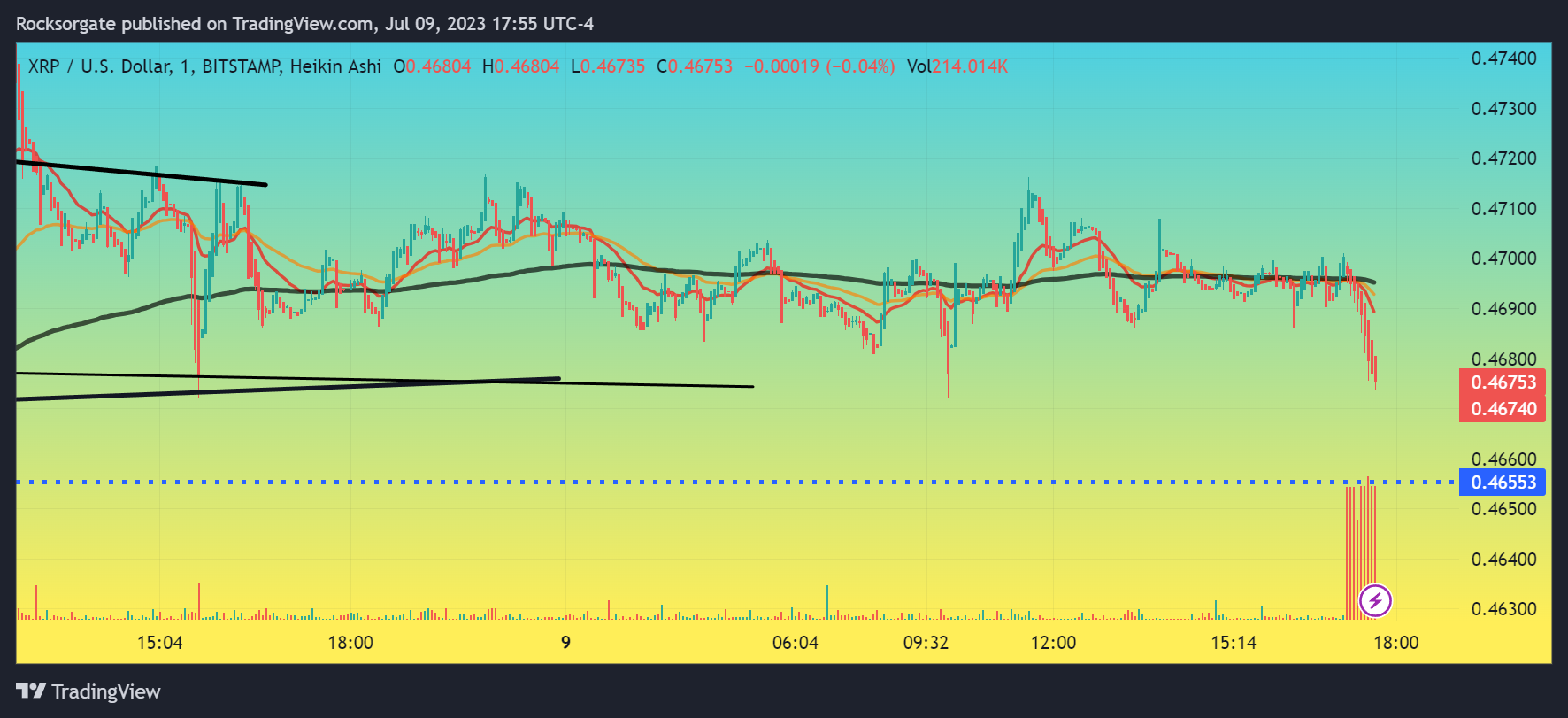Click the close value C0.46753
1568x718 pixels.
pyautogui.click(x=695, y=66)
